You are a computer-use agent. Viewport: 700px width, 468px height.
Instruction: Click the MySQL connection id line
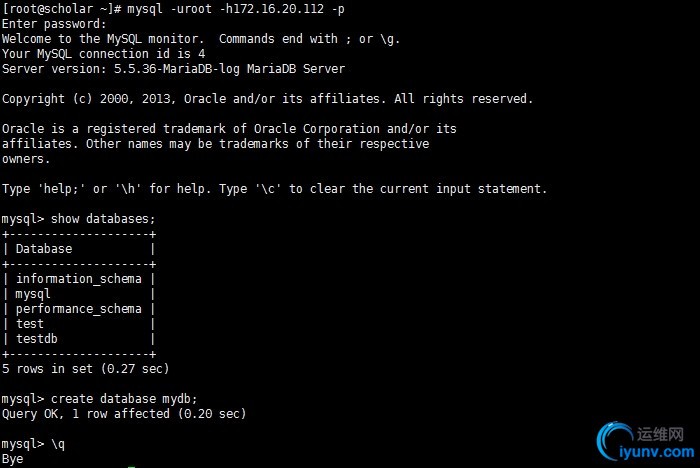click(x=104, y=53)
